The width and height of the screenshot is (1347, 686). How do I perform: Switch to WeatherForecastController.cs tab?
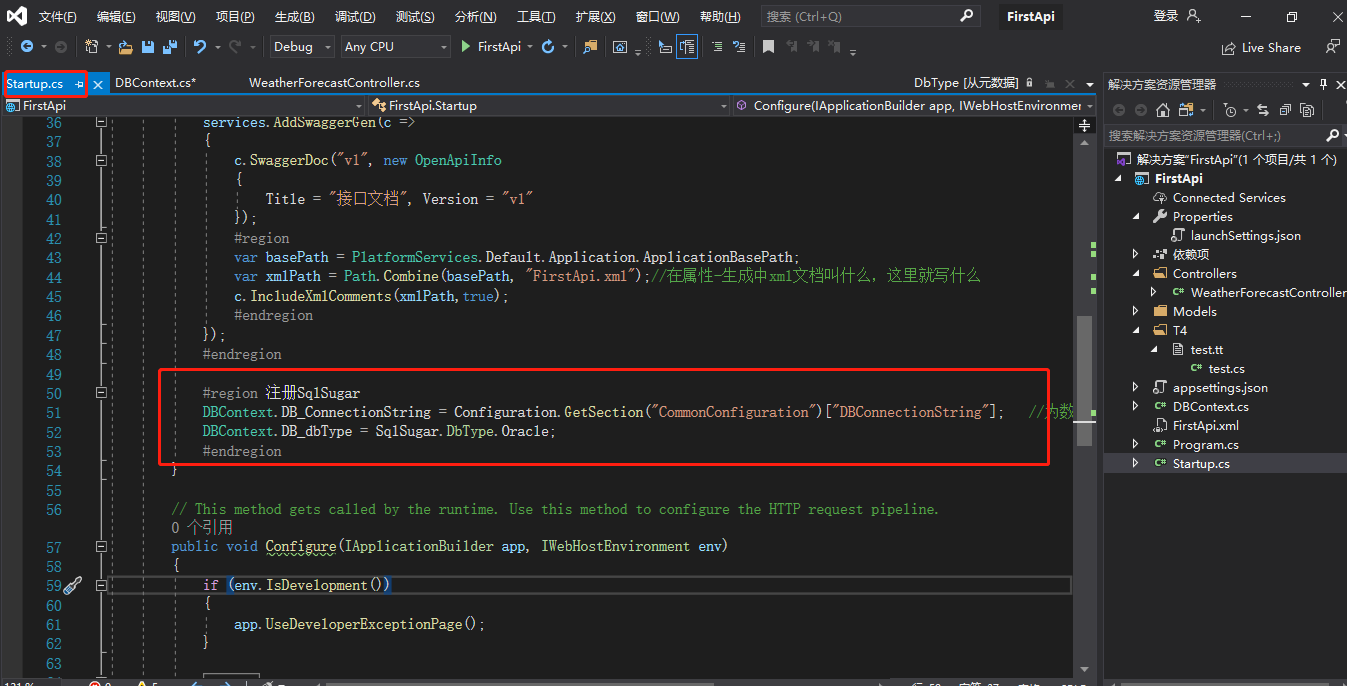click(334, 84)
